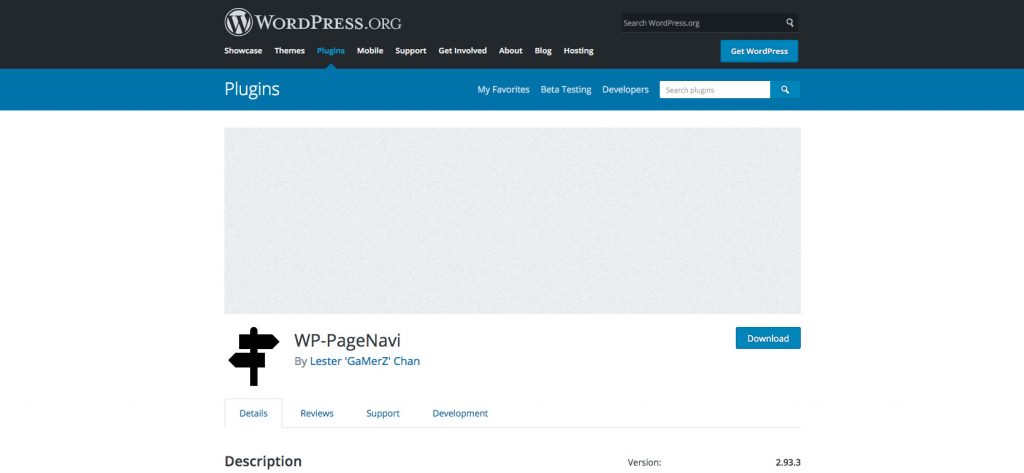This screenshot has height=473, width=1024.
Task: Download the WP-PageNavi plugin
Action: point(768,338)
